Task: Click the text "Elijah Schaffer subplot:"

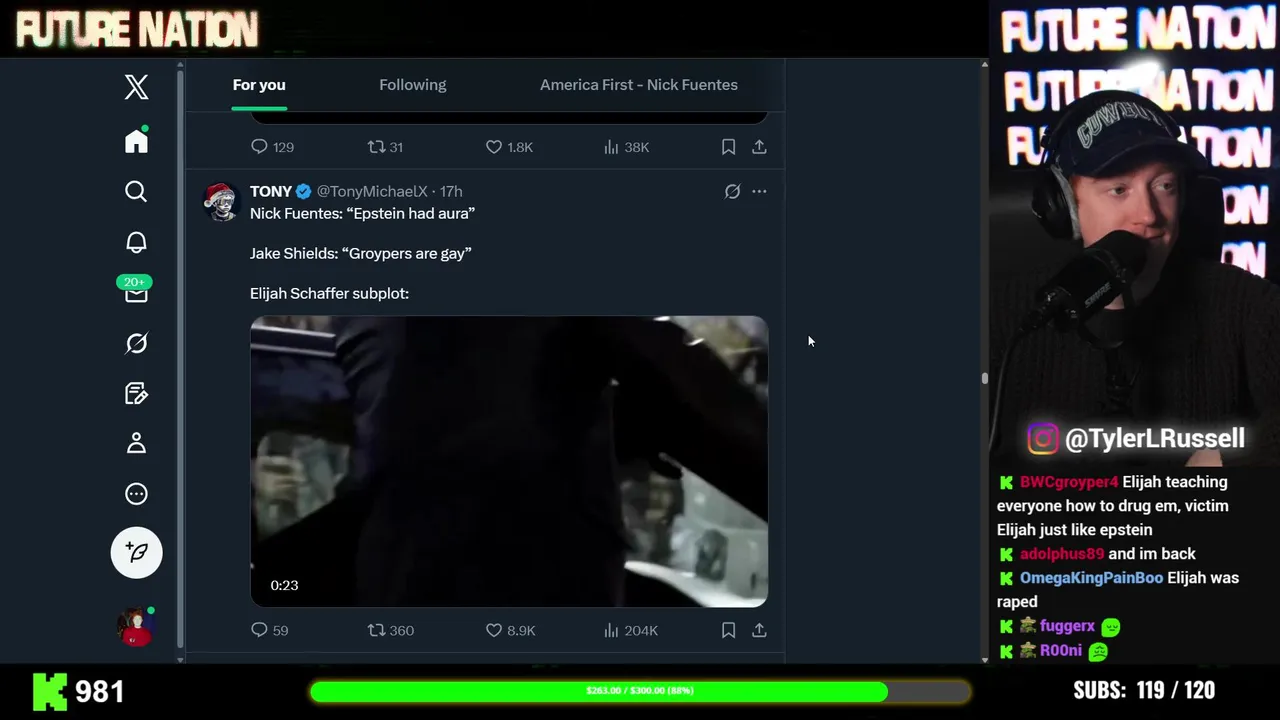Action: tap(329, 293)
